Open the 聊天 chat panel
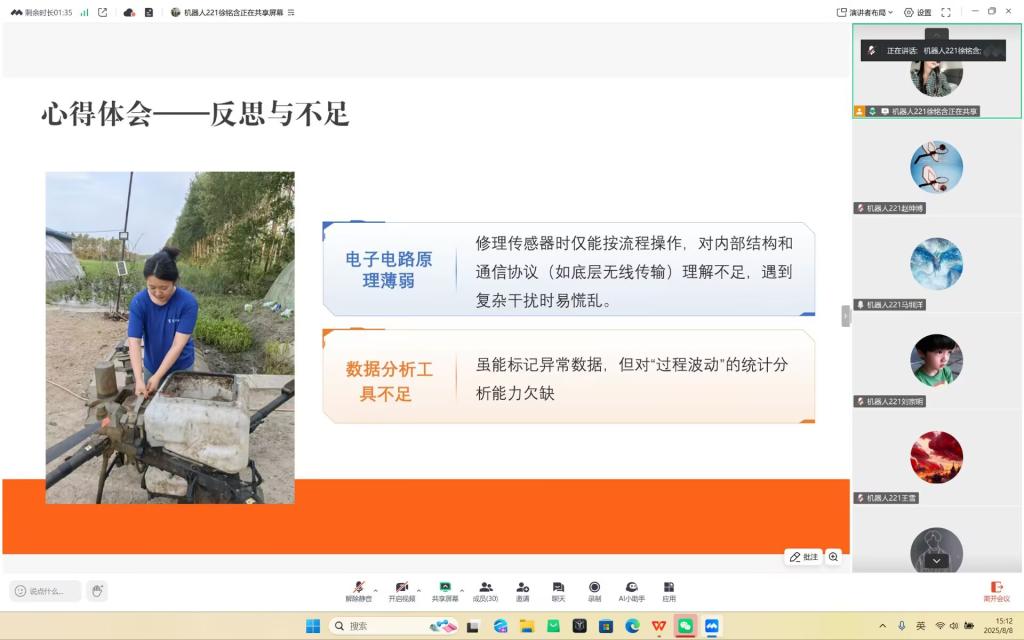Image resolution: width=1024 pixels, height=640 pixels. click(558, 589)
